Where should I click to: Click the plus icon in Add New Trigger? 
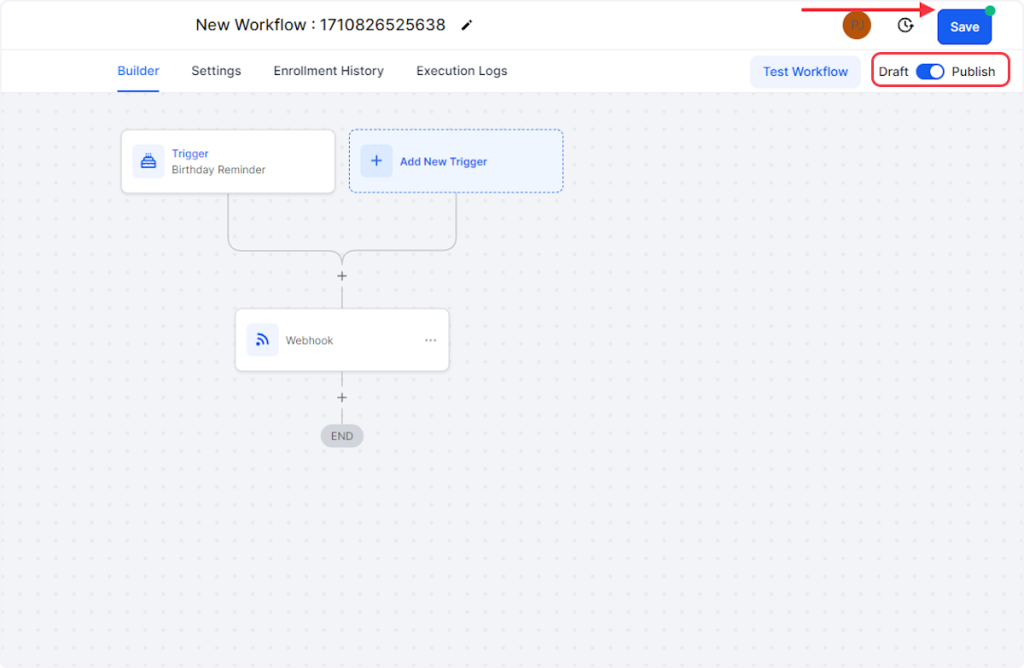tap(376, 161)
